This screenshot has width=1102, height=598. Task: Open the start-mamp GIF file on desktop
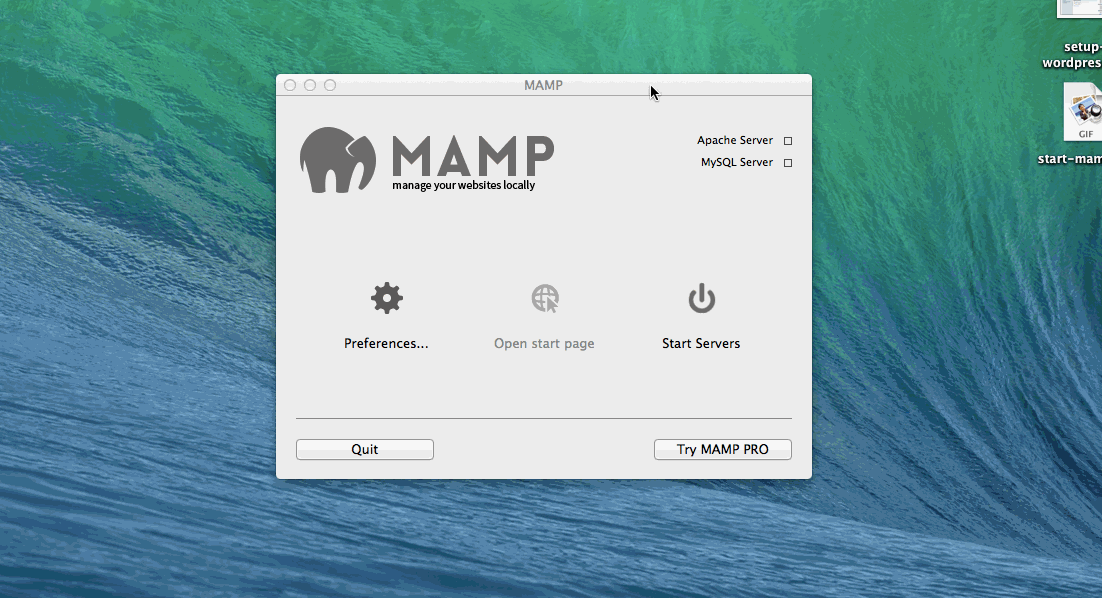click(x=1082, y=112)
